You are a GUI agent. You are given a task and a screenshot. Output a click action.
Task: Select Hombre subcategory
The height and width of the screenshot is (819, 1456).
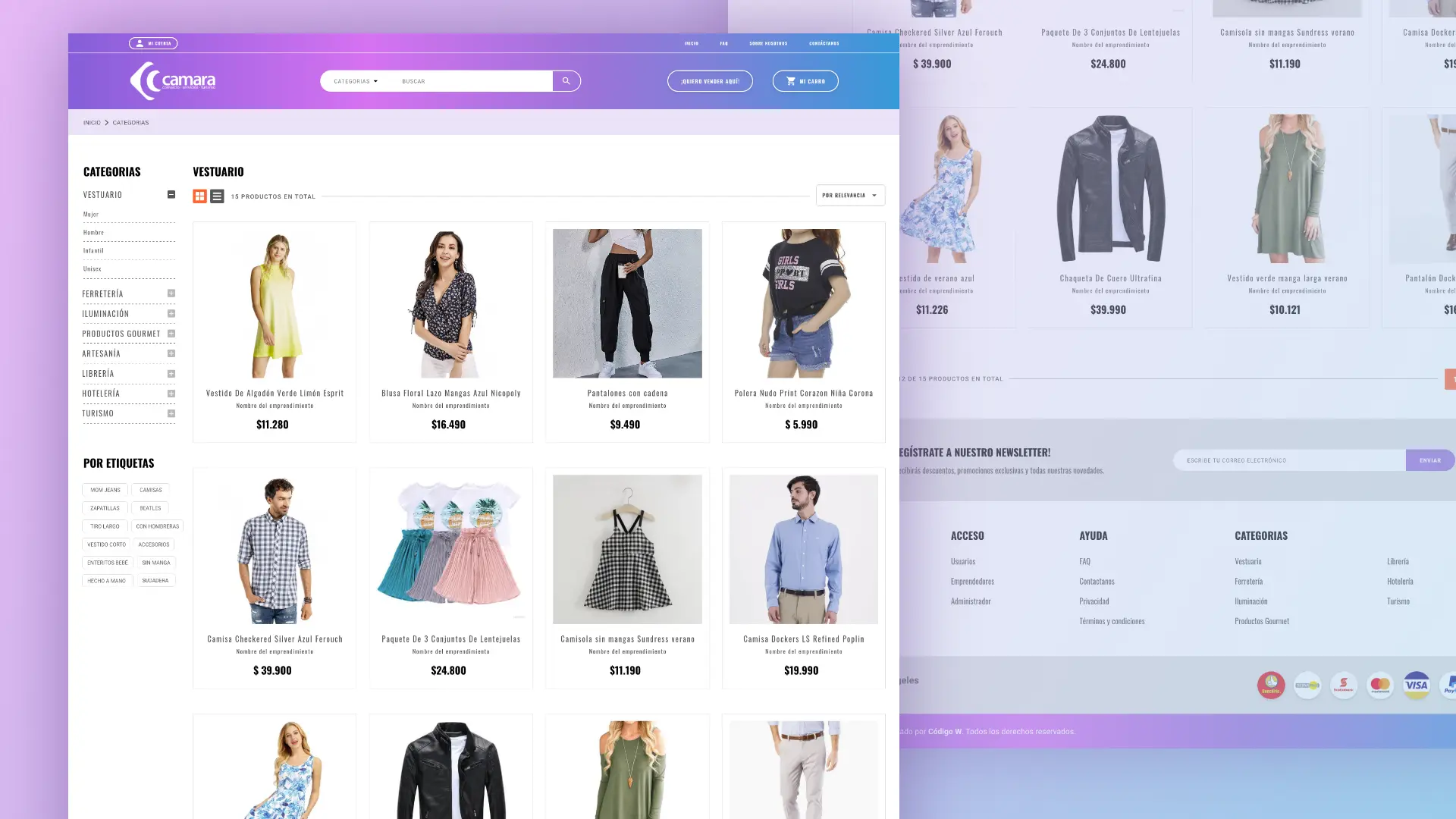tap(93, 233)
